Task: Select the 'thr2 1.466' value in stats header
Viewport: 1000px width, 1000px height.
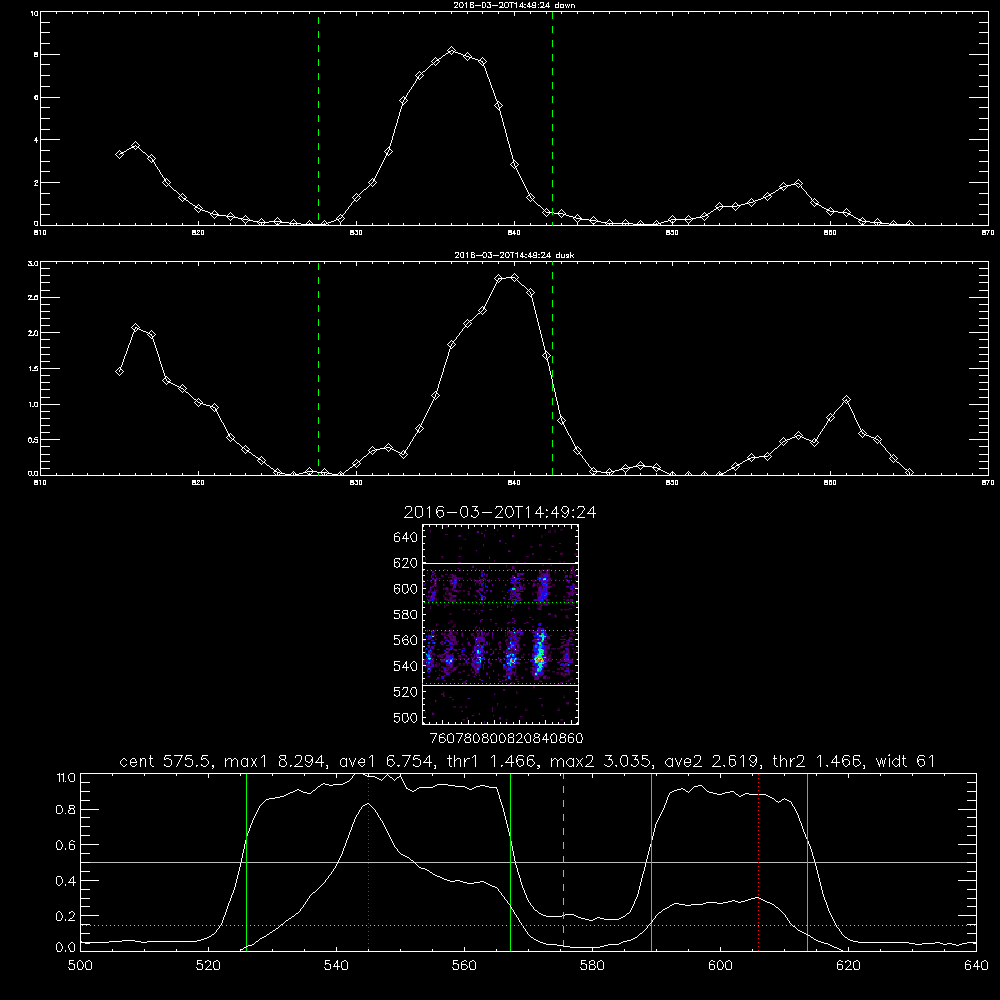Action: click(x=818, y=761)
